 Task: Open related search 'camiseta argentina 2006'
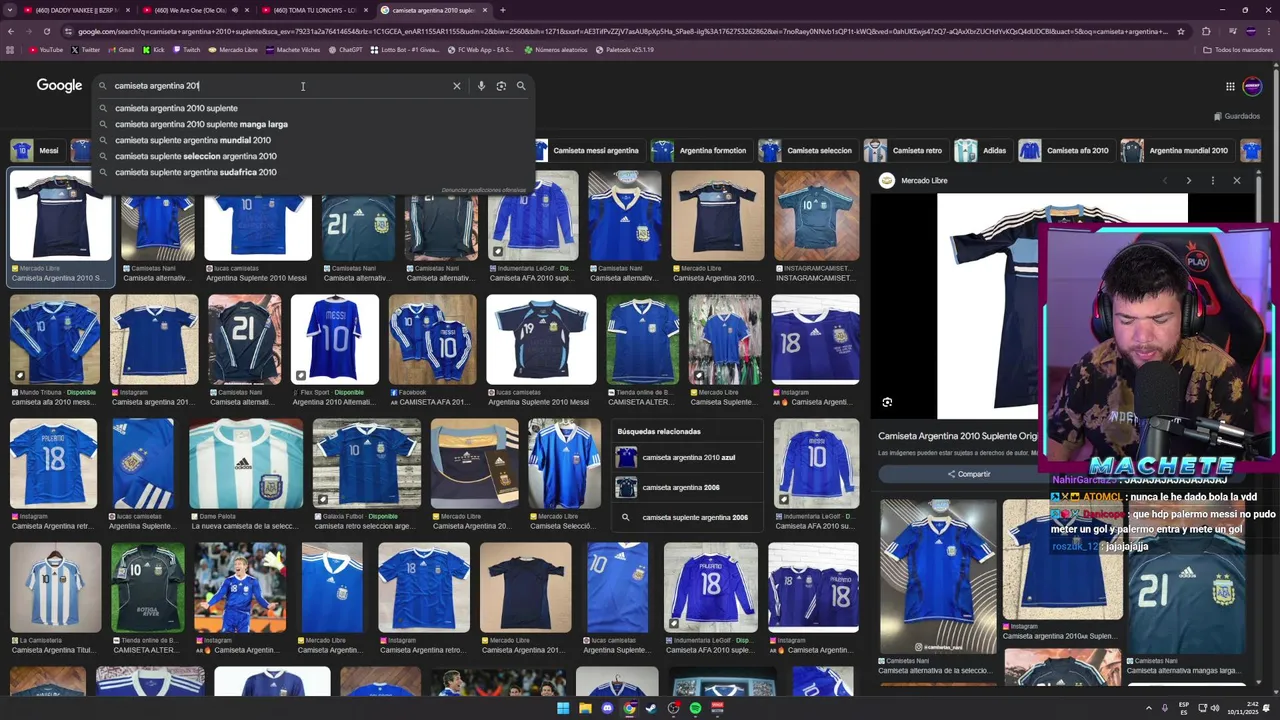pos(687,488)
